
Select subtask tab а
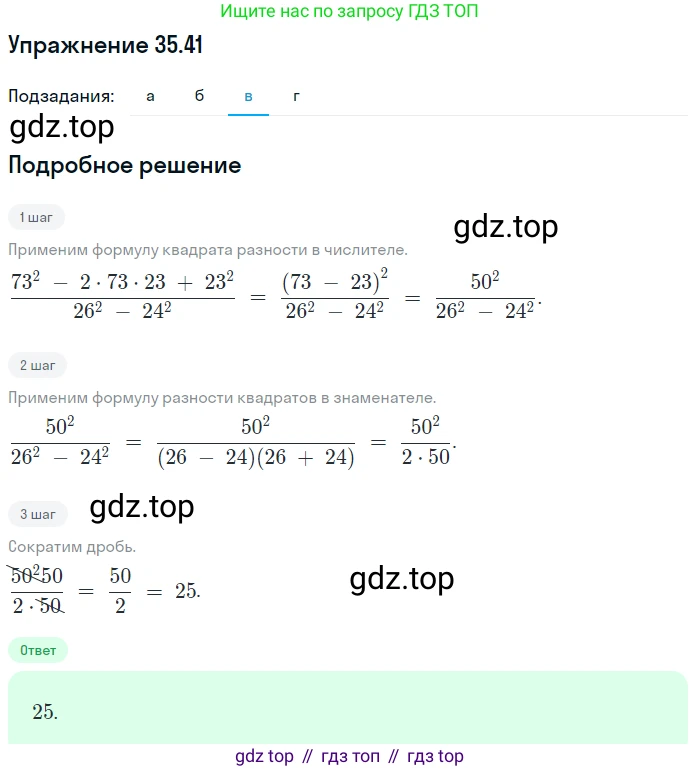pos(150,96)
